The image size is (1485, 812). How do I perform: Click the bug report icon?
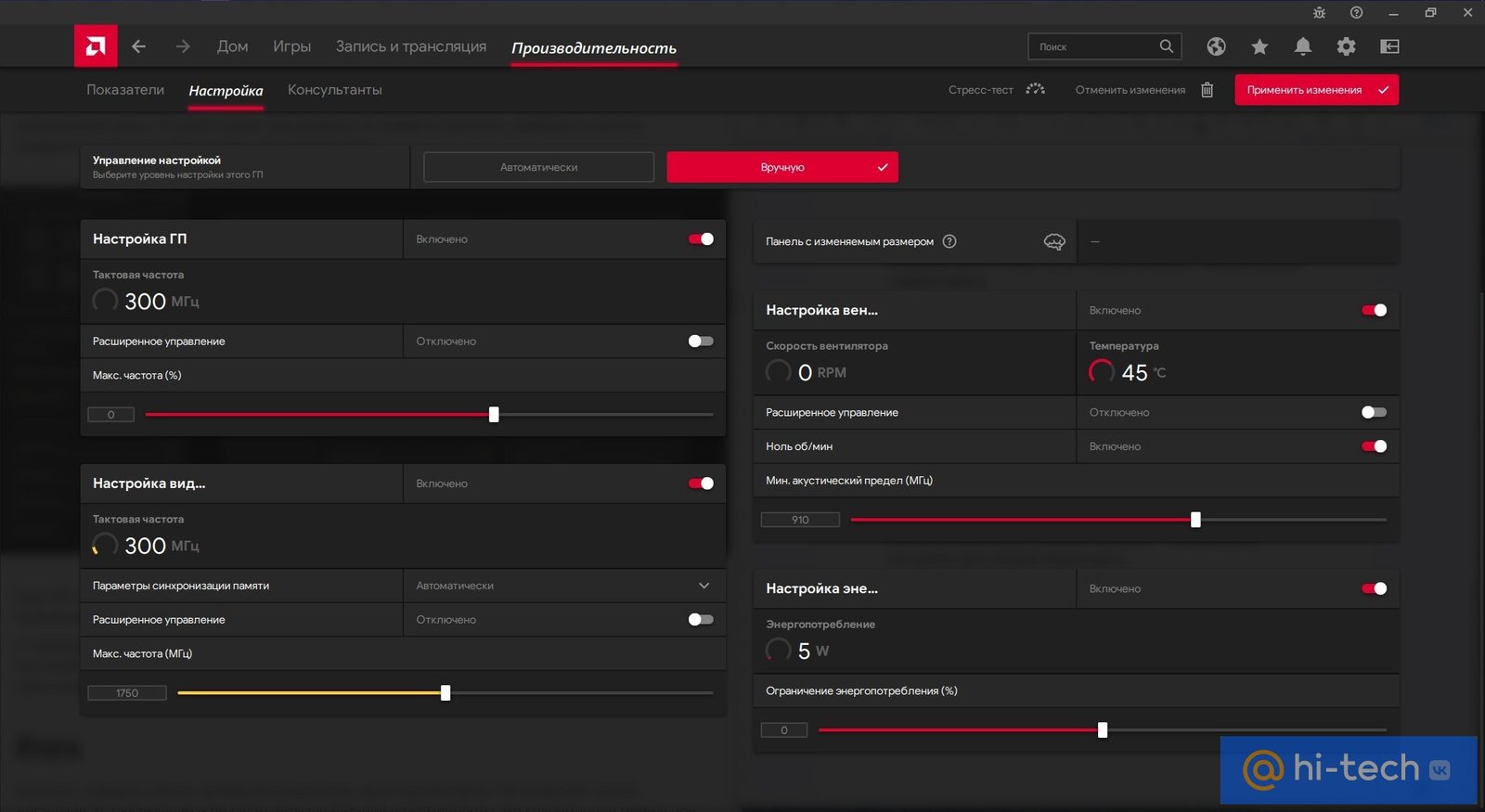click(x=1319, y=13)
